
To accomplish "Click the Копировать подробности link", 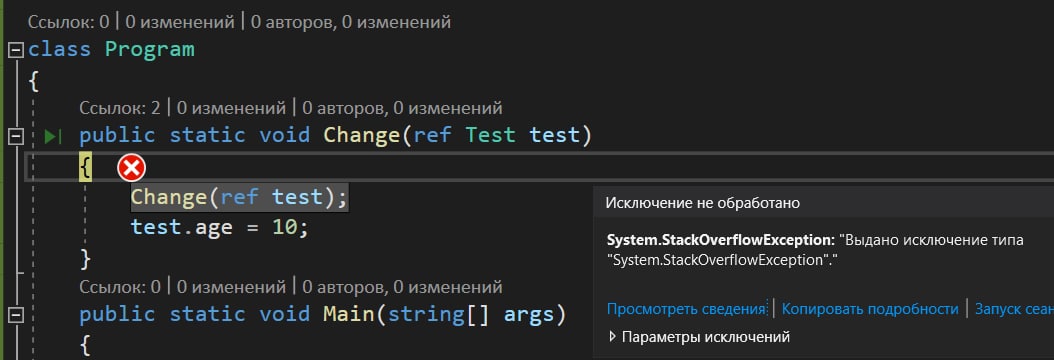I will [870, 309].
